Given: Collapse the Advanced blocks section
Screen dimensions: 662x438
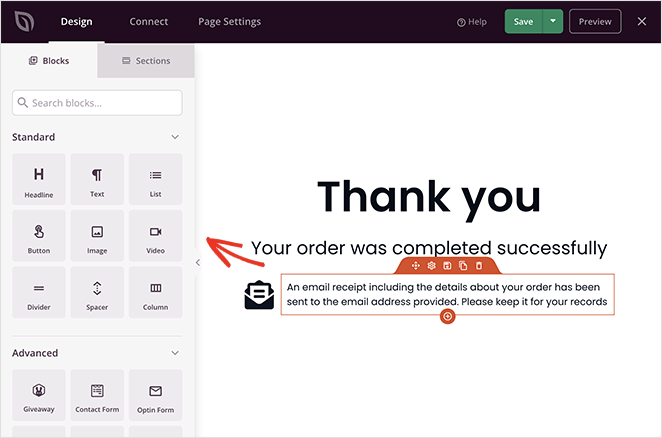Looking at the screenshot, I should [175, 353].
